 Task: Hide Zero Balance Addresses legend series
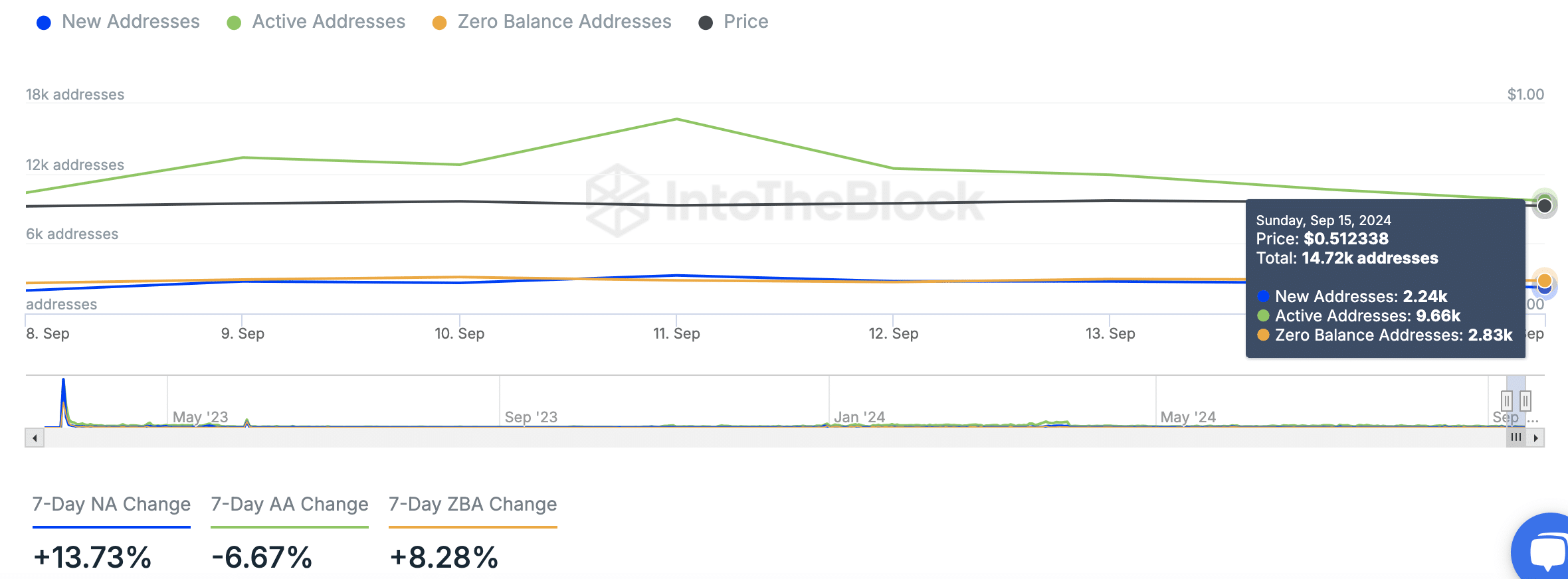point(564,22)
